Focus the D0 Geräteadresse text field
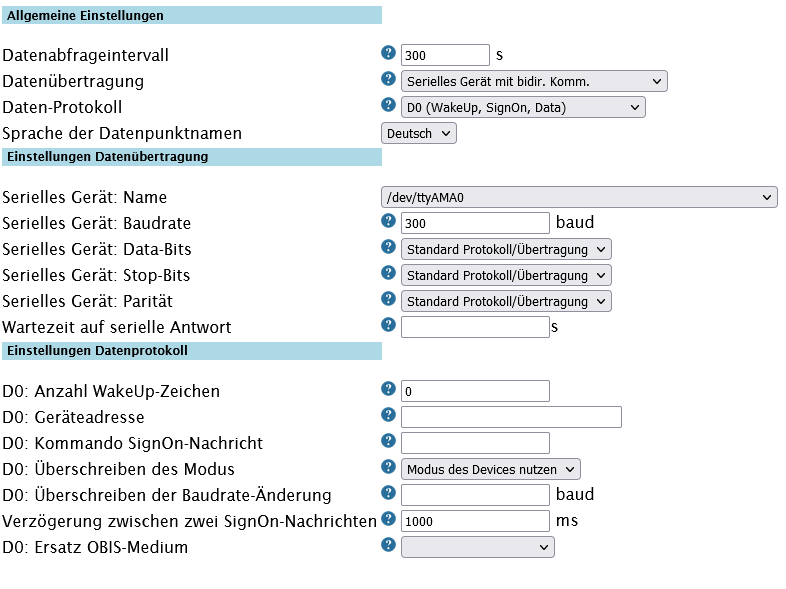786x589 pixels. point(511,417)
